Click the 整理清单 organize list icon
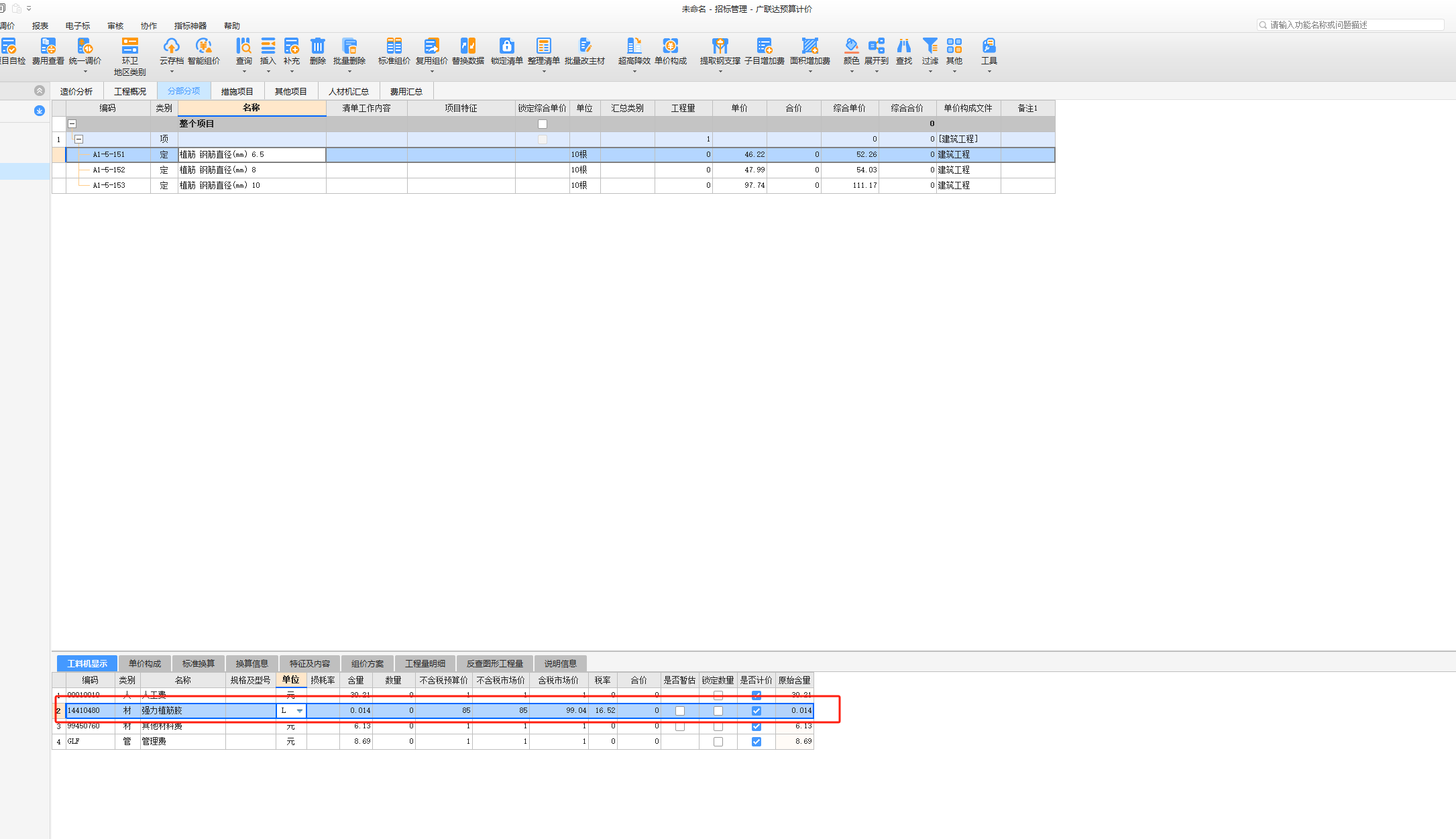The image size is (1456, 839). tap(544, 46)
